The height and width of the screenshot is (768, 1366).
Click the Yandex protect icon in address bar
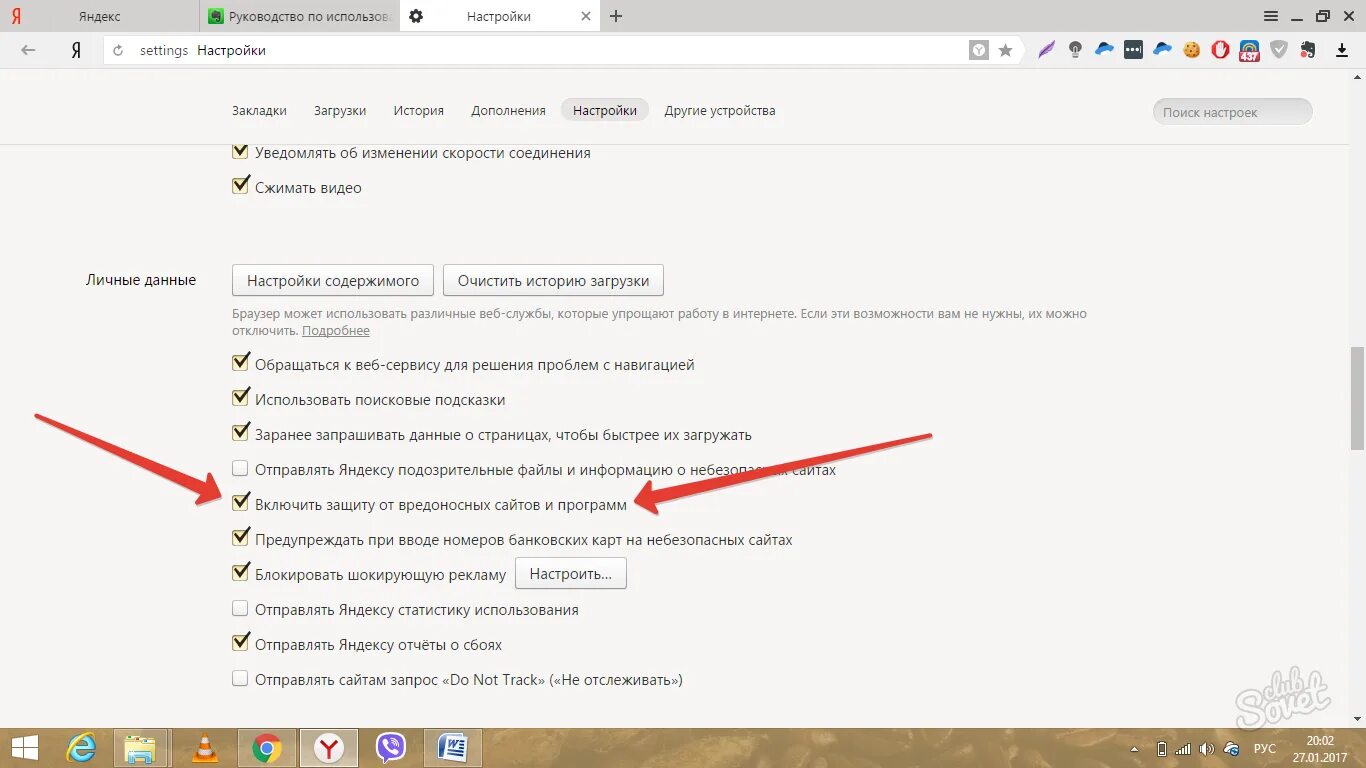pyautogui.click(x=979, y=50)
